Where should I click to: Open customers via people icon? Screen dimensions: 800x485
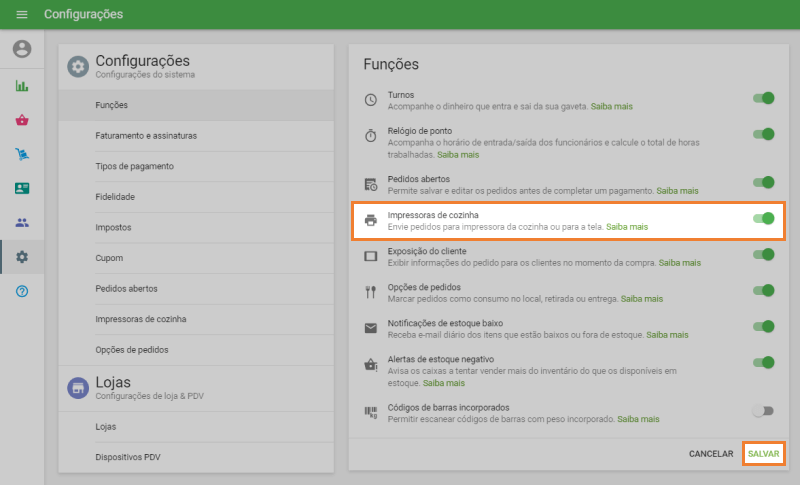click(x=22, y=222)
